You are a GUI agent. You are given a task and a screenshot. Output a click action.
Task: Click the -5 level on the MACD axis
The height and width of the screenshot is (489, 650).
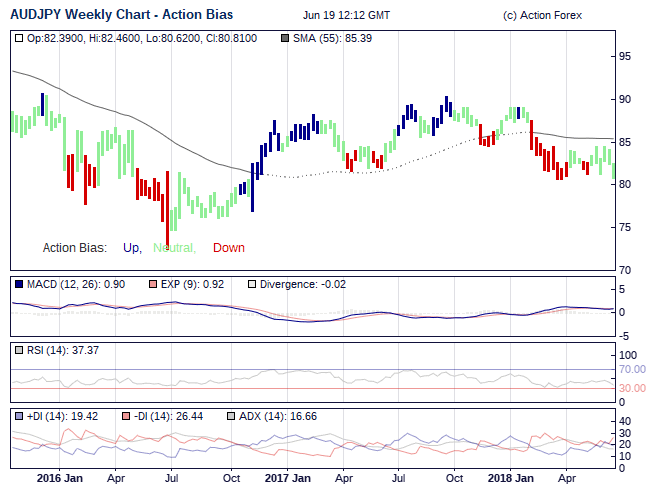tap(624, 336)
